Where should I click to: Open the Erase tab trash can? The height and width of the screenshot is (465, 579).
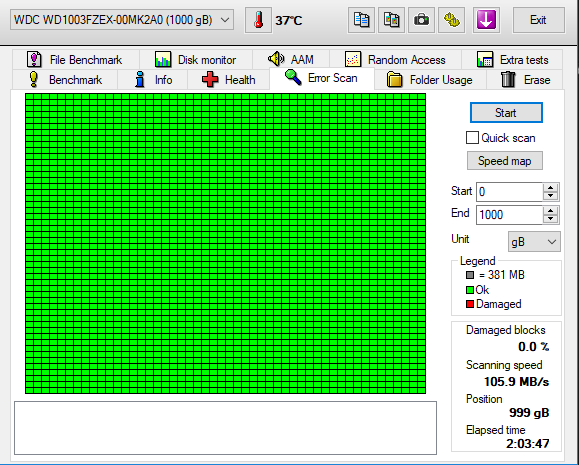coord(508,79)
